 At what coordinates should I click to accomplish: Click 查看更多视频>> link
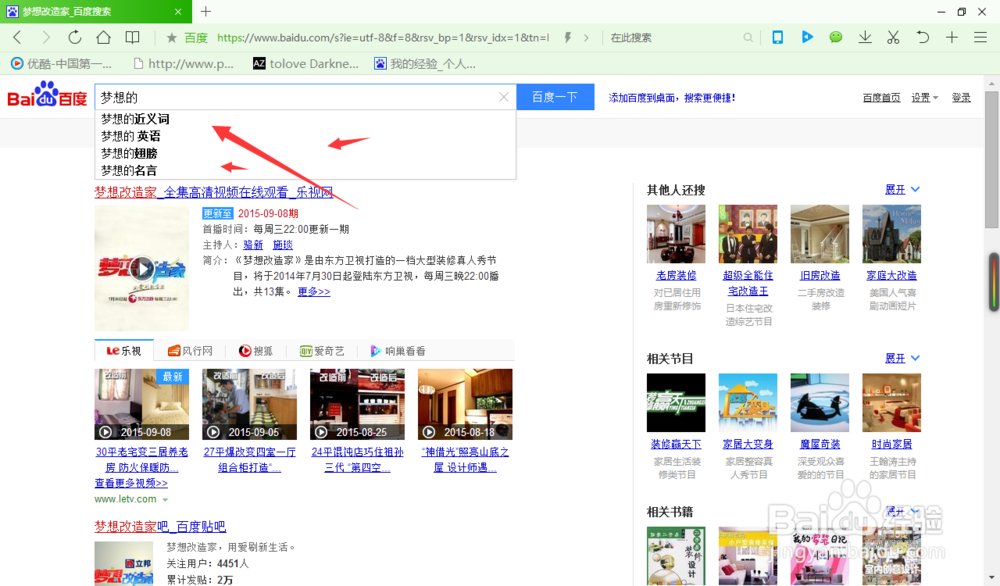(131, 483)
